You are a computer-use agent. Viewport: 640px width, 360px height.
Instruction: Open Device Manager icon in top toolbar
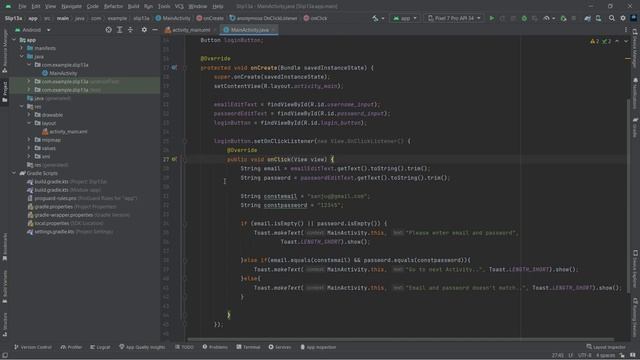tap(598, 18)
